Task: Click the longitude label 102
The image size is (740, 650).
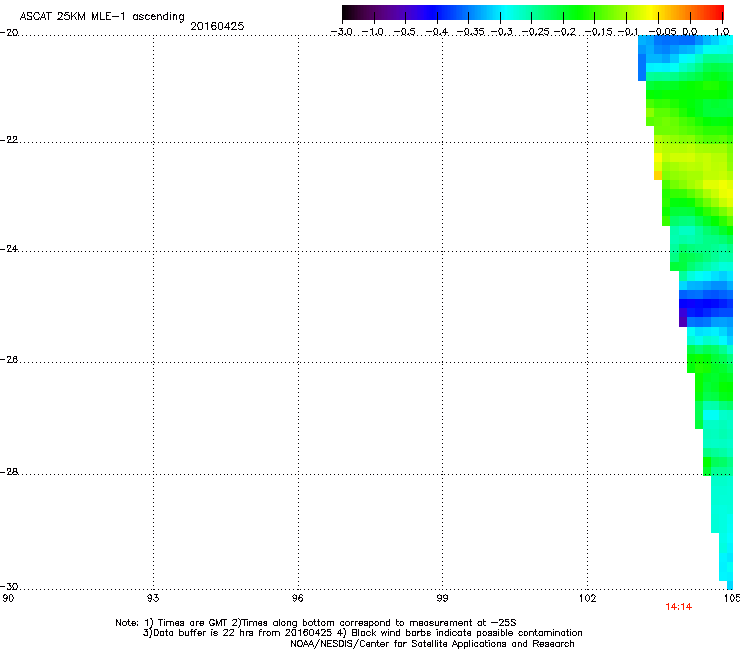Action: tap(587, 598)
